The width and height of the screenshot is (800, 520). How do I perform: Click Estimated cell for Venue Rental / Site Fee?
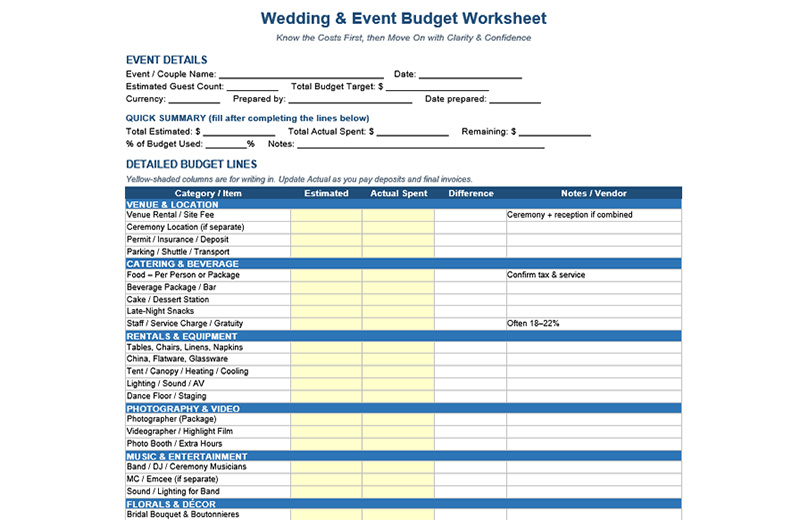326,215
